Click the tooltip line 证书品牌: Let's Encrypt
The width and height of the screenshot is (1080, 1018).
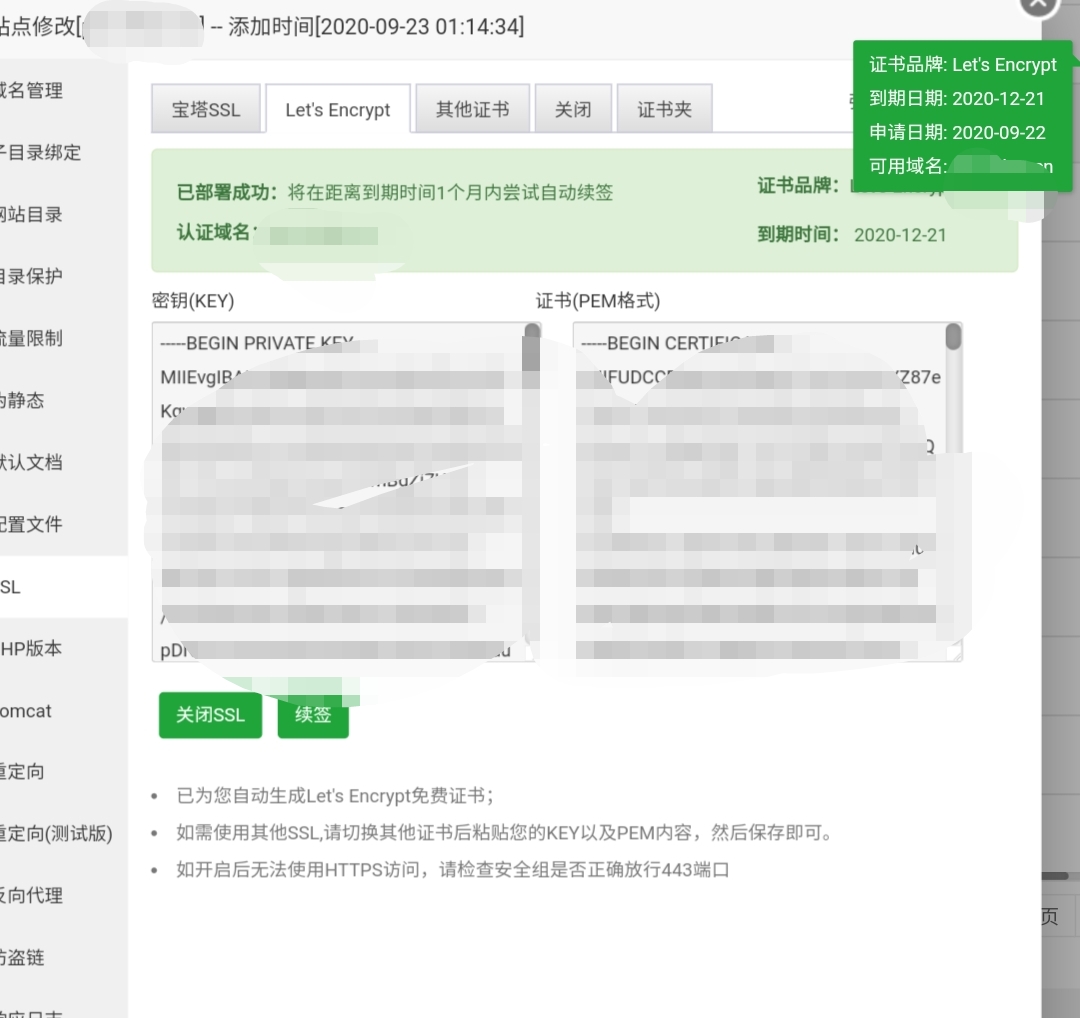tap(963, 65)
